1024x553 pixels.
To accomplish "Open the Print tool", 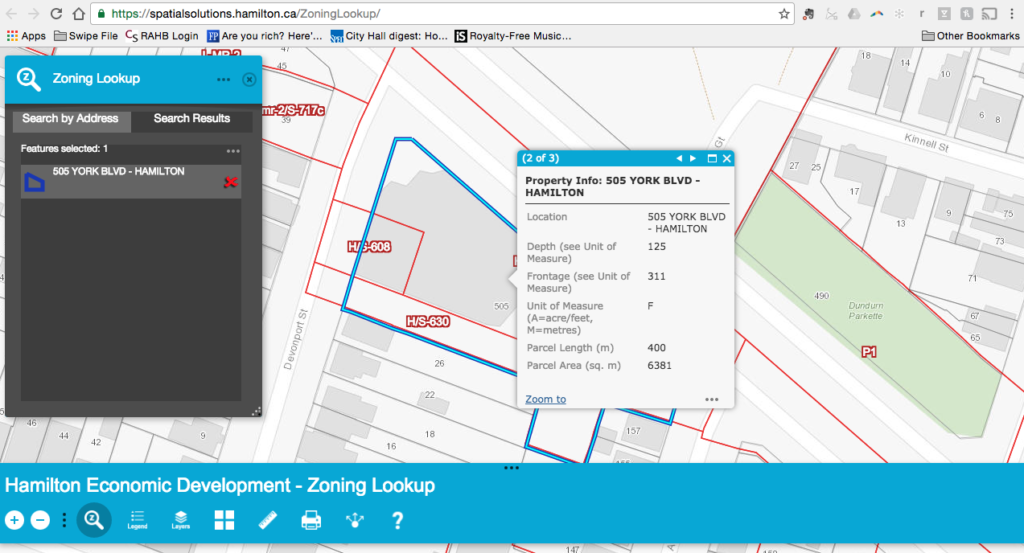I will (x=311, y=520).
